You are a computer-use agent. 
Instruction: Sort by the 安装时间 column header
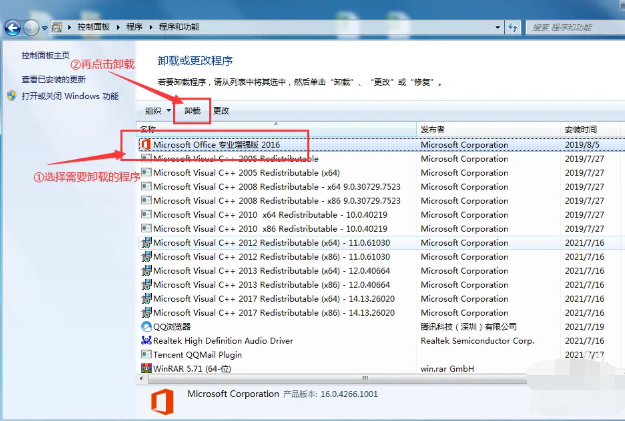(x=581, y=130)
